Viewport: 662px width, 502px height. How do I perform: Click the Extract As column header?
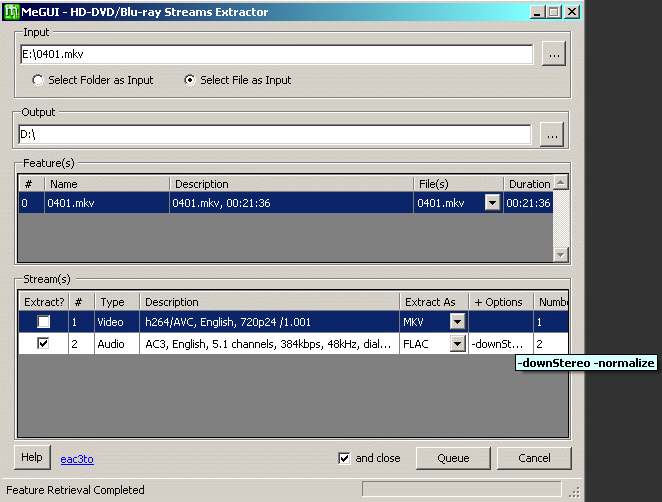[434, 302]
